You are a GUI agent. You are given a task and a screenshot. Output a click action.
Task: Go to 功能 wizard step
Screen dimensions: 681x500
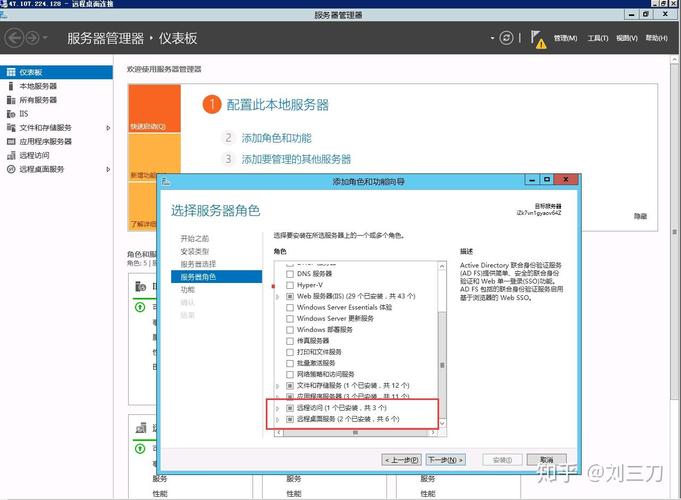[x=188, y=290]
